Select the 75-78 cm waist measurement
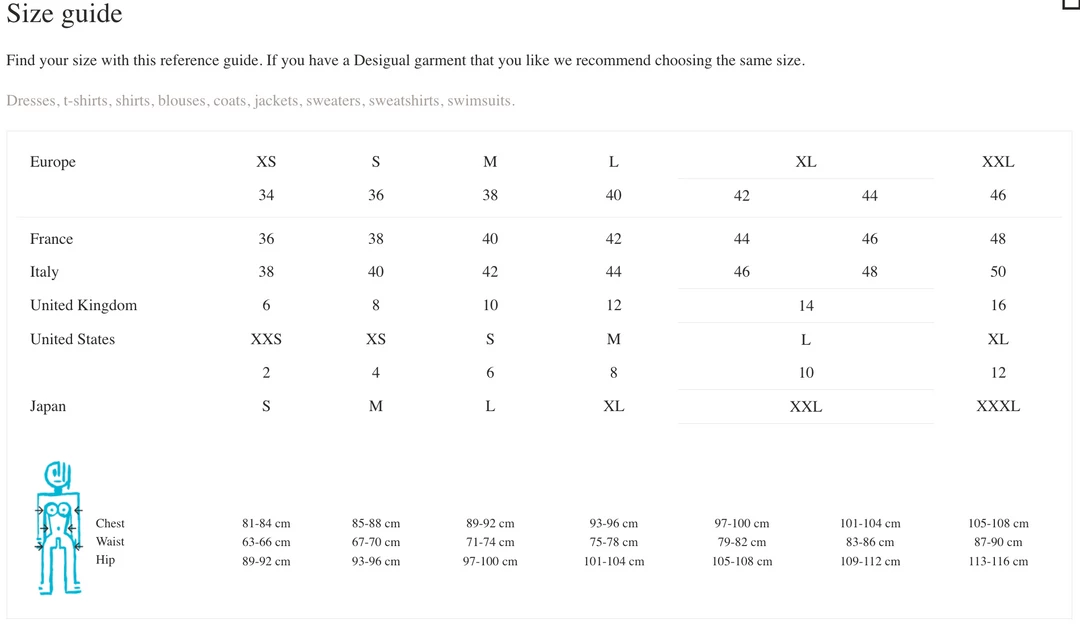The image size is (1080, 626). (x=613, y=543)
